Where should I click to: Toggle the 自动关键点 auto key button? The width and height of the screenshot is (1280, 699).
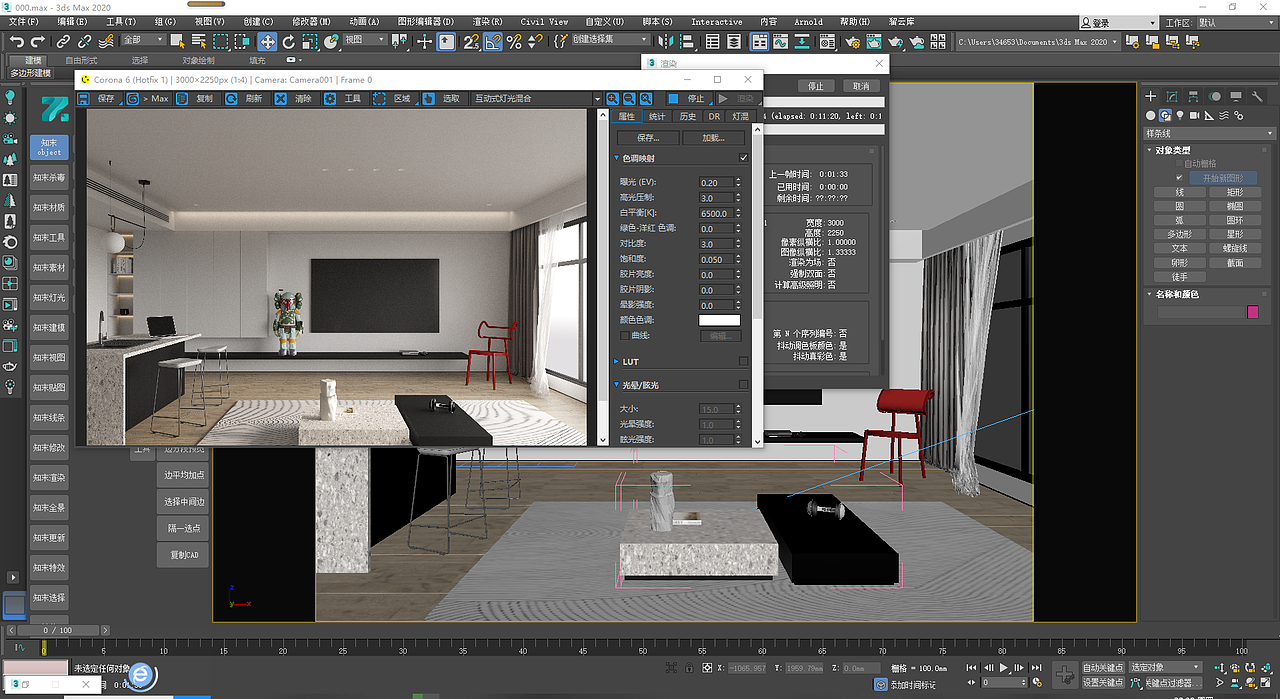coord(1104,667)
